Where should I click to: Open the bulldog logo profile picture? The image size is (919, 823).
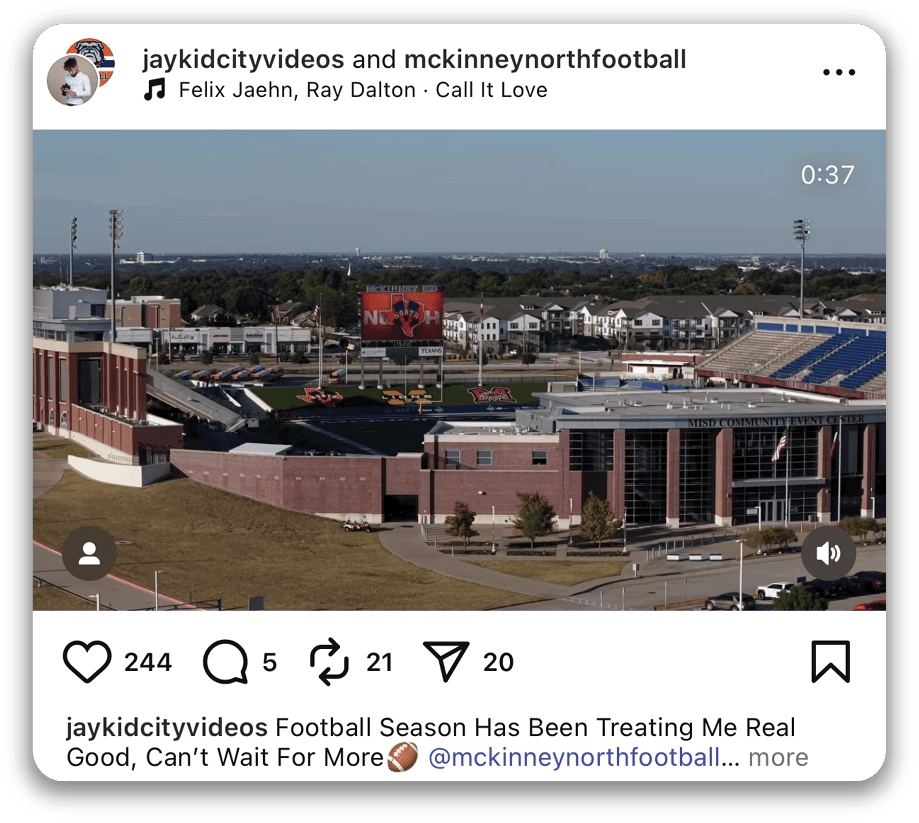(x=94, y=56)
